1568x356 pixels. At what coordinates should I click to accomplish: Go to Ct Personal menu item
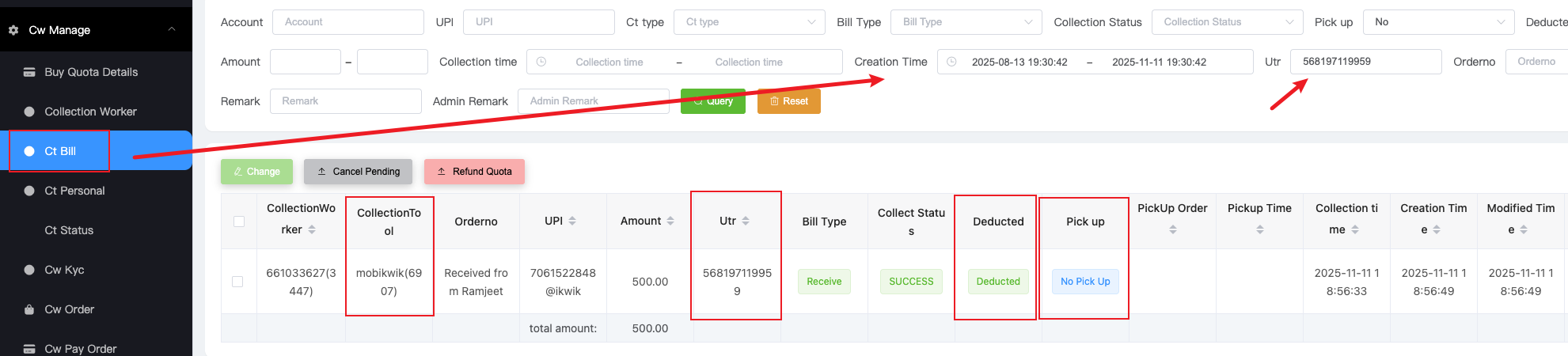74,191
